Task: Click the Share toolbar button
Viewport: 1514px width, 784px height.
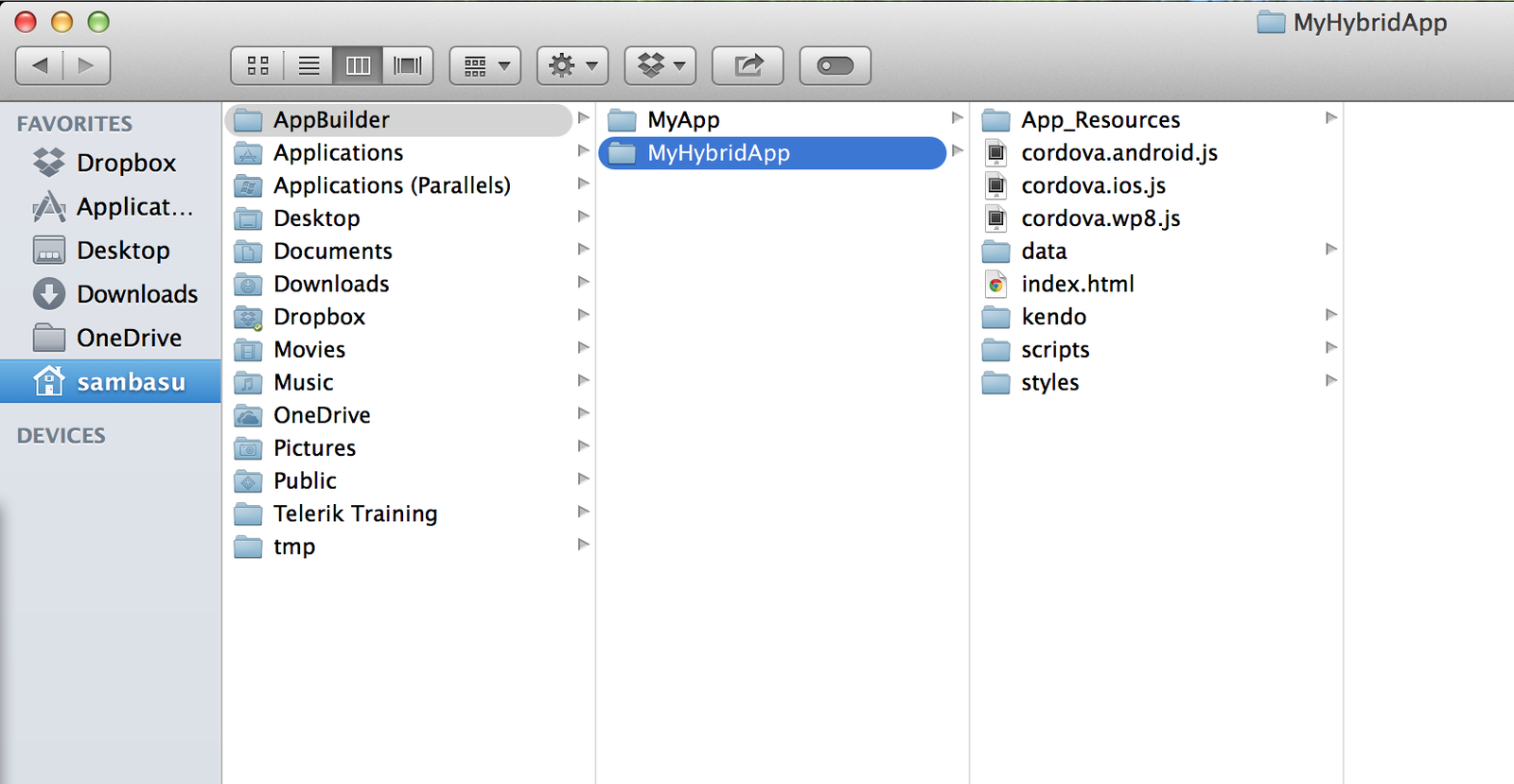Action: point(748,65)
